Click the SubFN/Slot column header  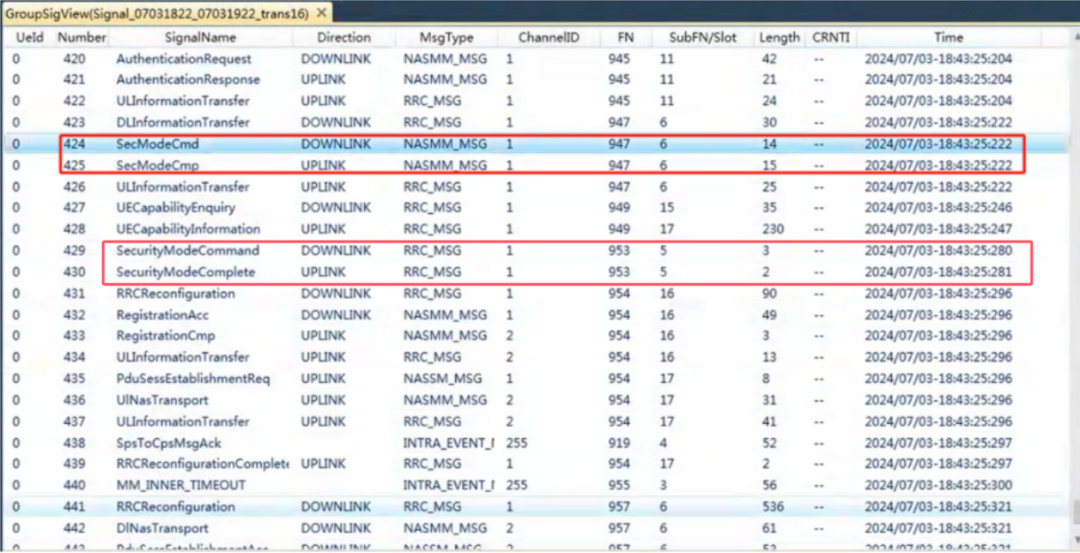tap(703, 37)
